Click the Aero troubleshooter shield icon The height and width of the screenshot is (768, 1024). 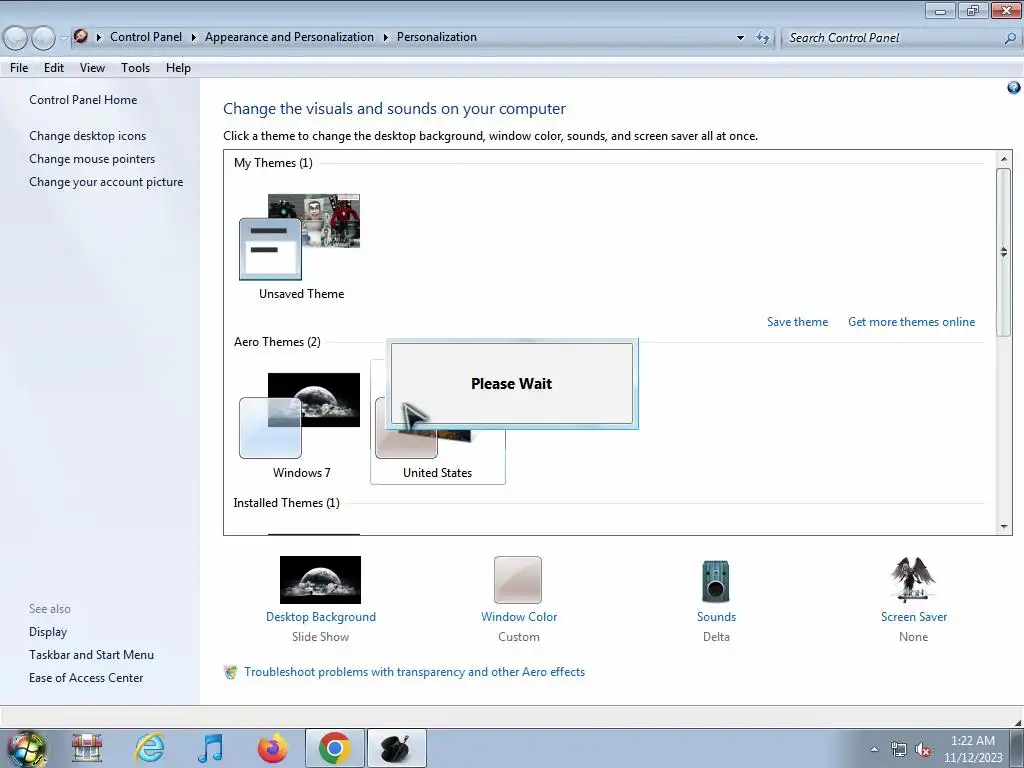(231, 672)
